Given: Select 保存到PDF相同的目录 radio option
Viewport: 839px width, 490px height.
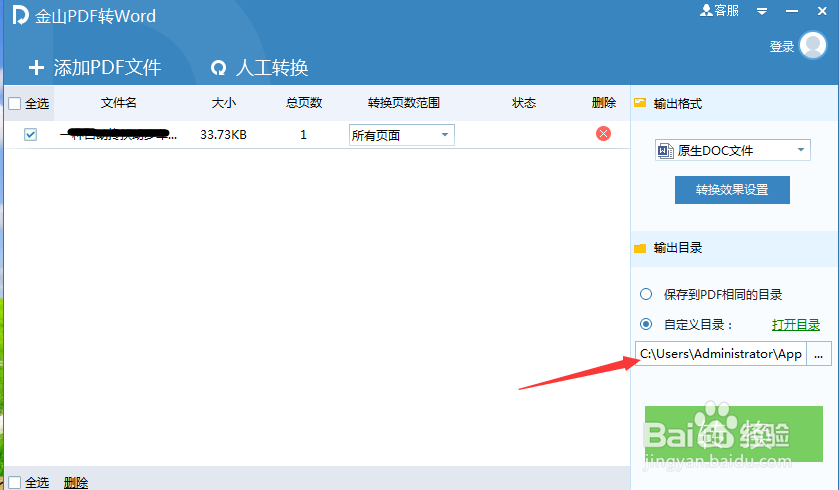Looking at the screenshot, I should [x=646, y=294].
